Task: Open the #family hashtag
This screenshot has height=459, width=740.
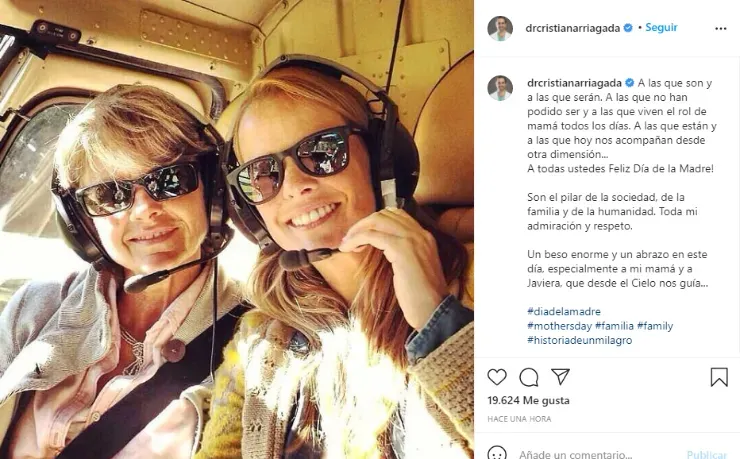Action: tap(655, 326)
